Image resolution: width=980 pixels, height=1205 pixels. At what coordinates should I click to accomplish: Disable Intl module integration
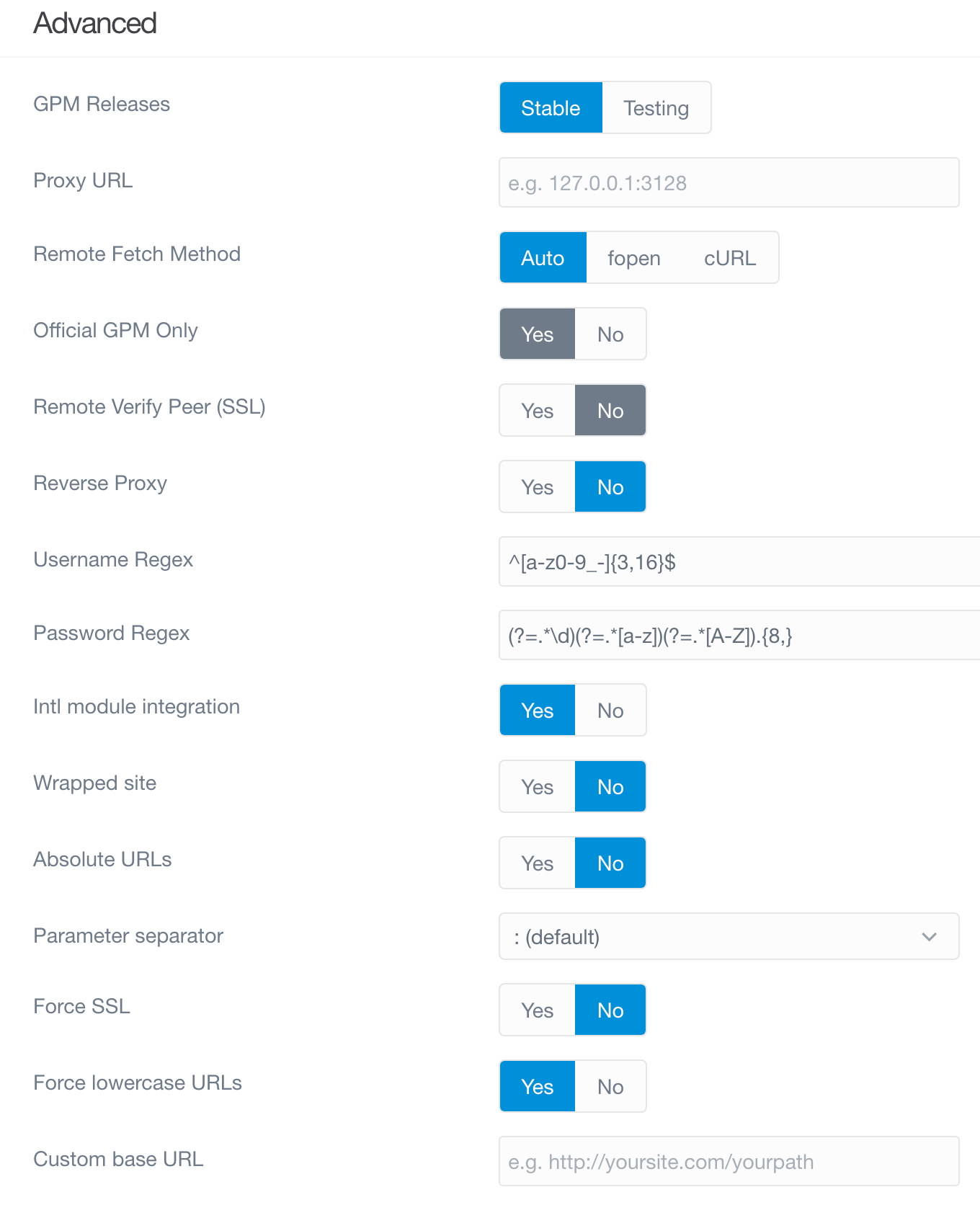tap(610, 710)
